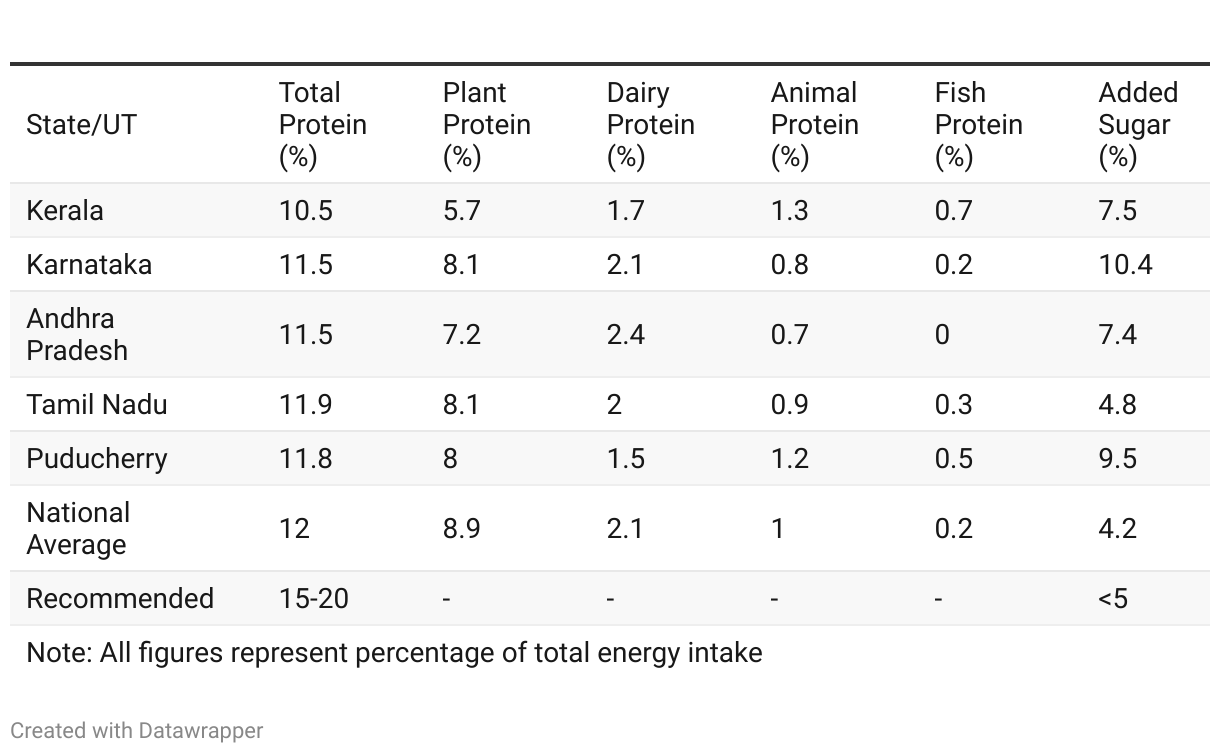The image size is (1220, 754).
Task: Select the Total Protein (%) column header
Action: [323, 125]
